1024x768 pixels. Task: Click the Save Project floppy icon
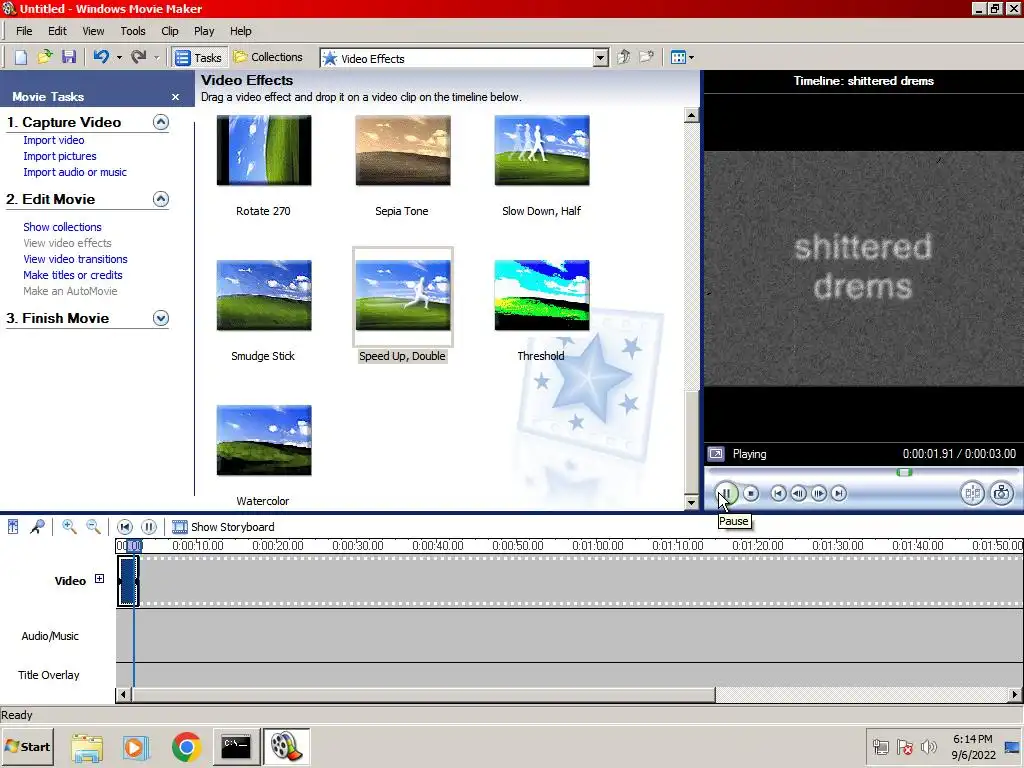tap(69, 57)
